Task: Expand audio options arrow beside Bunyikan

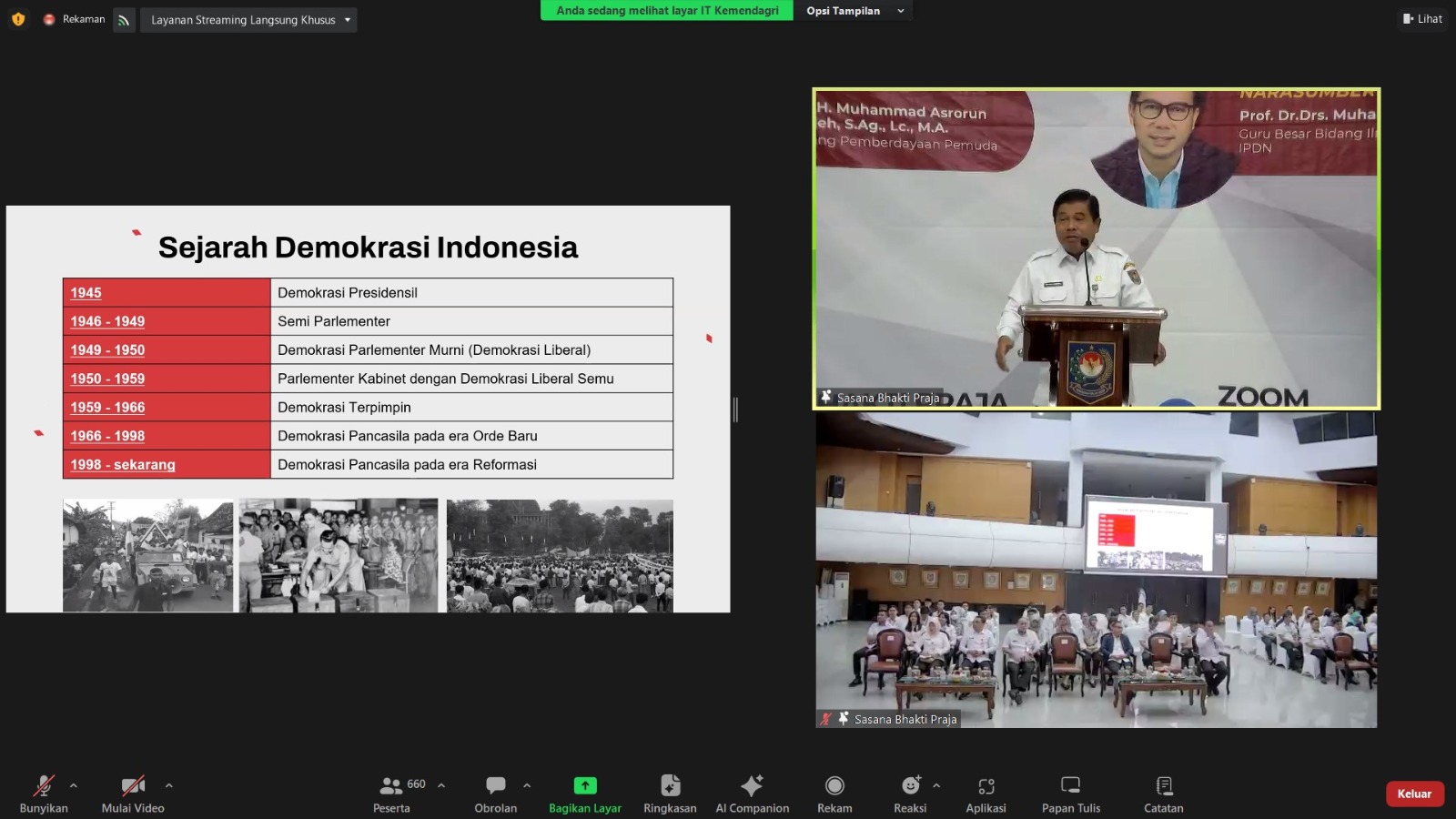Action: (74, 785)
